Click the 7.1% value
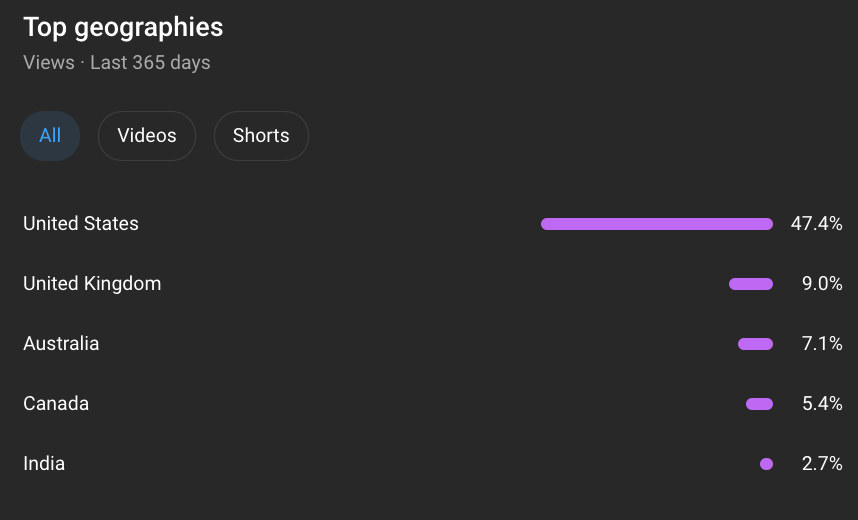This screenshot has height=520, width=858. (822, 344)
